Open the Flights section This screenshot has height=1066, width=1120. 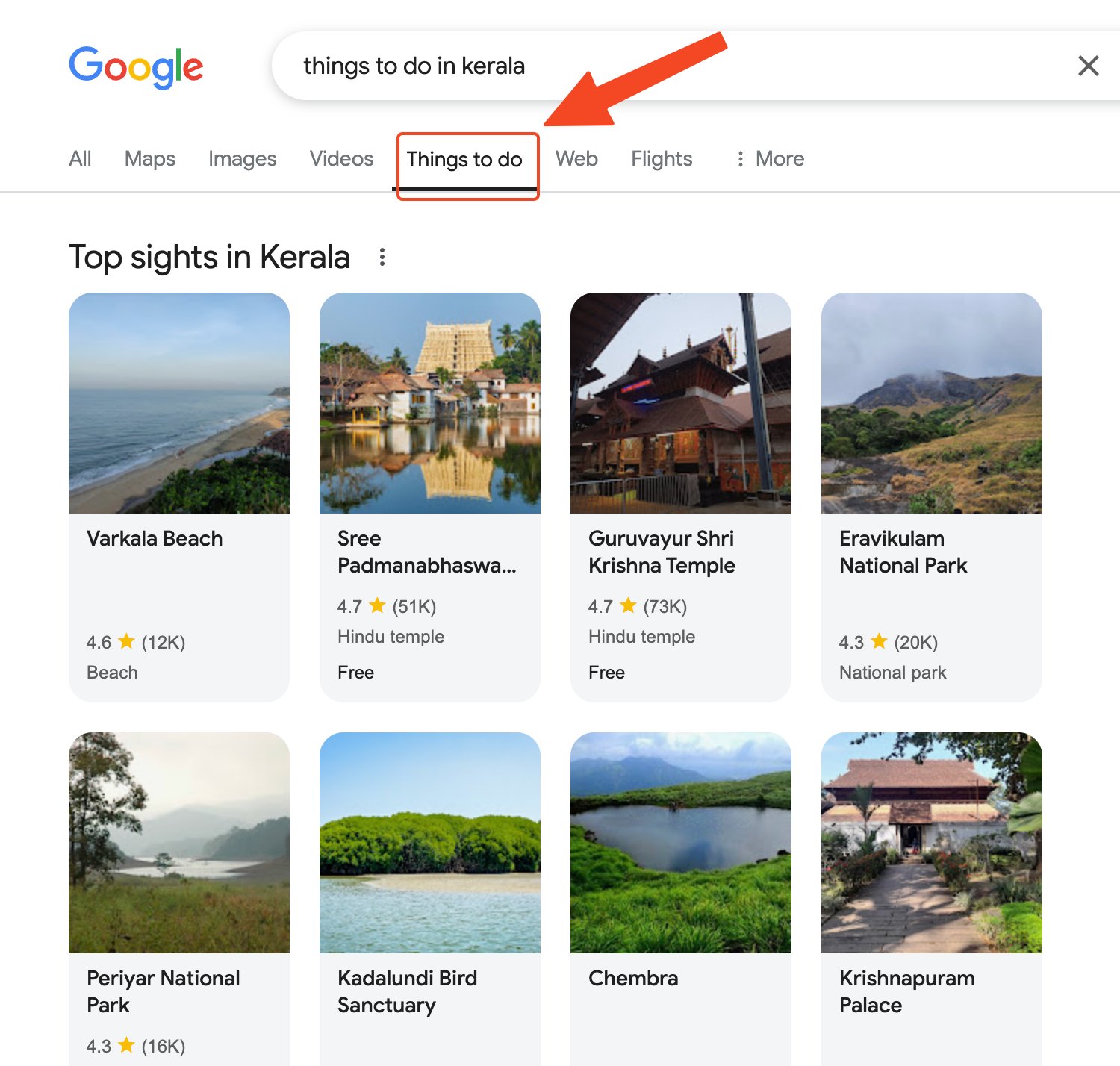[x=661, y=158]
